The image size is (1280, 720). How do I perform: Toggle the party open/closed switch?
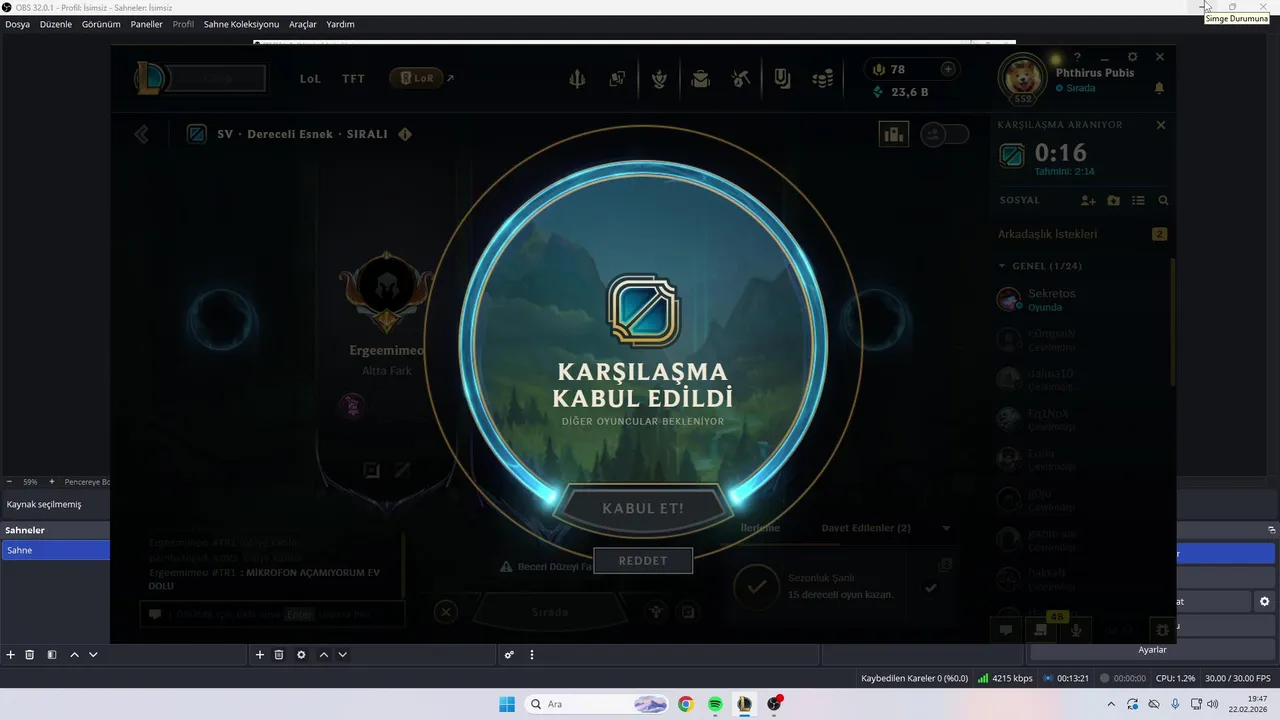(x=945, y=134)
